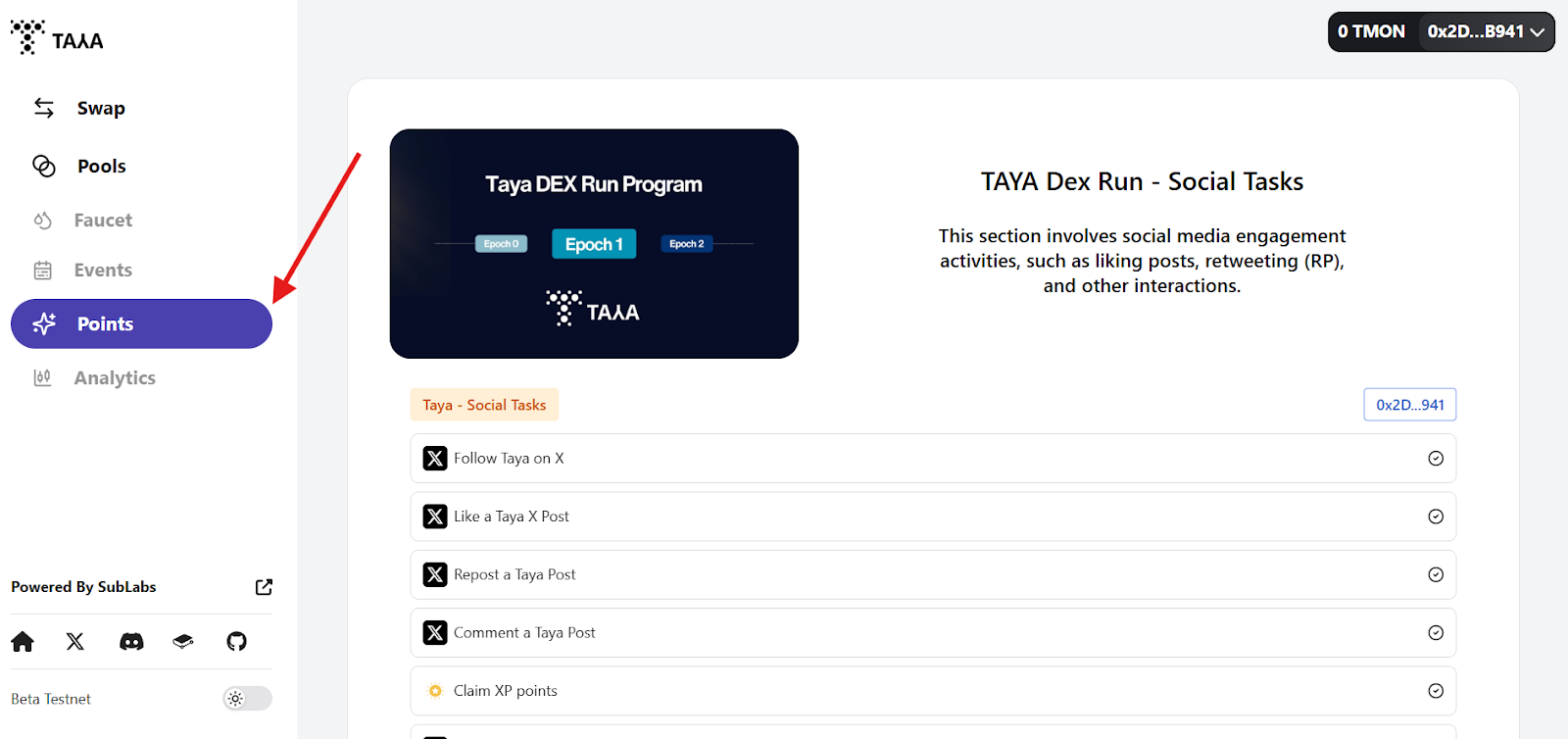Screen dimensions: 1568x739
Task: Open the Follow Taya on X task
Action: (x=933, y=458)
